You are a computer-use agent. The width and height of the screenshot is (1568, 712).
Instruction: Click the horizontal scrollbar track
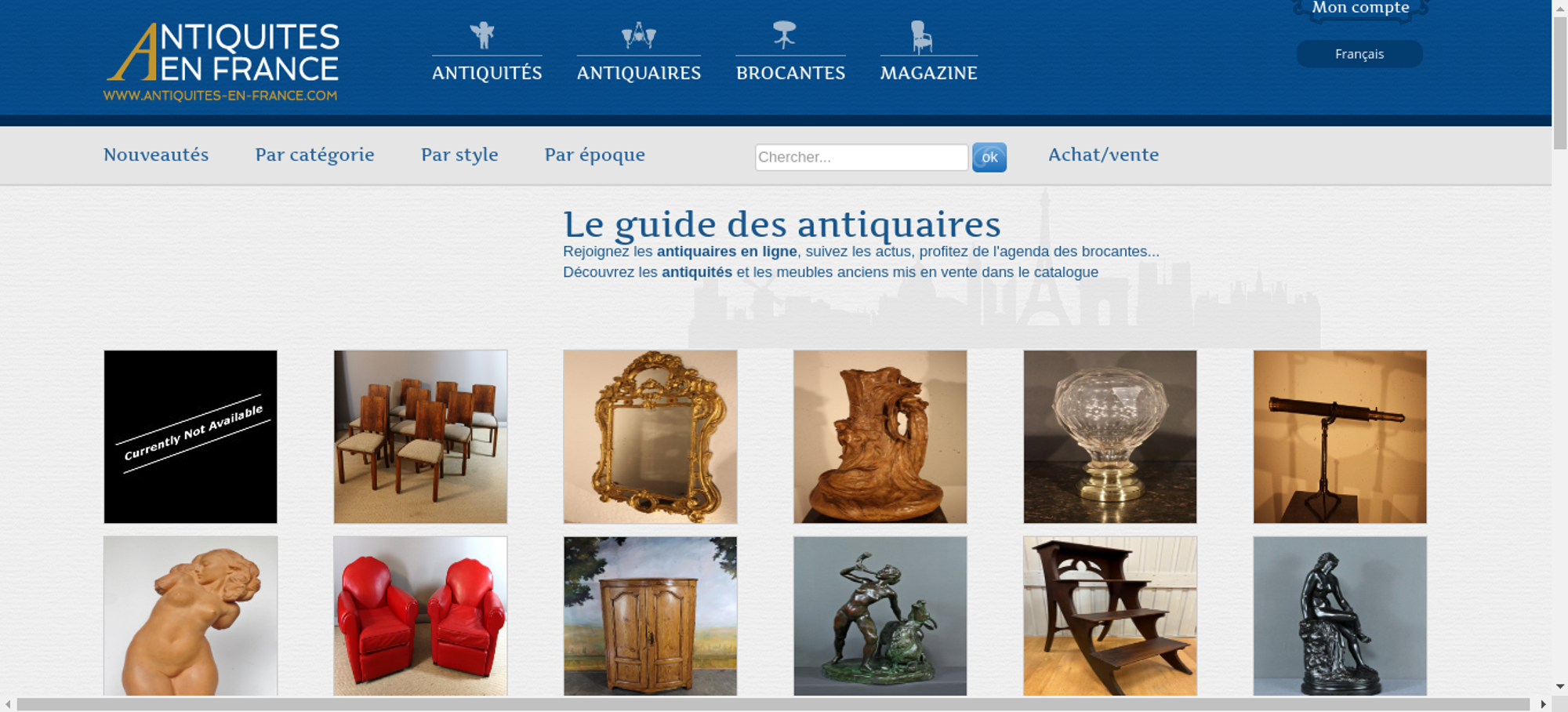pos(773,704)
